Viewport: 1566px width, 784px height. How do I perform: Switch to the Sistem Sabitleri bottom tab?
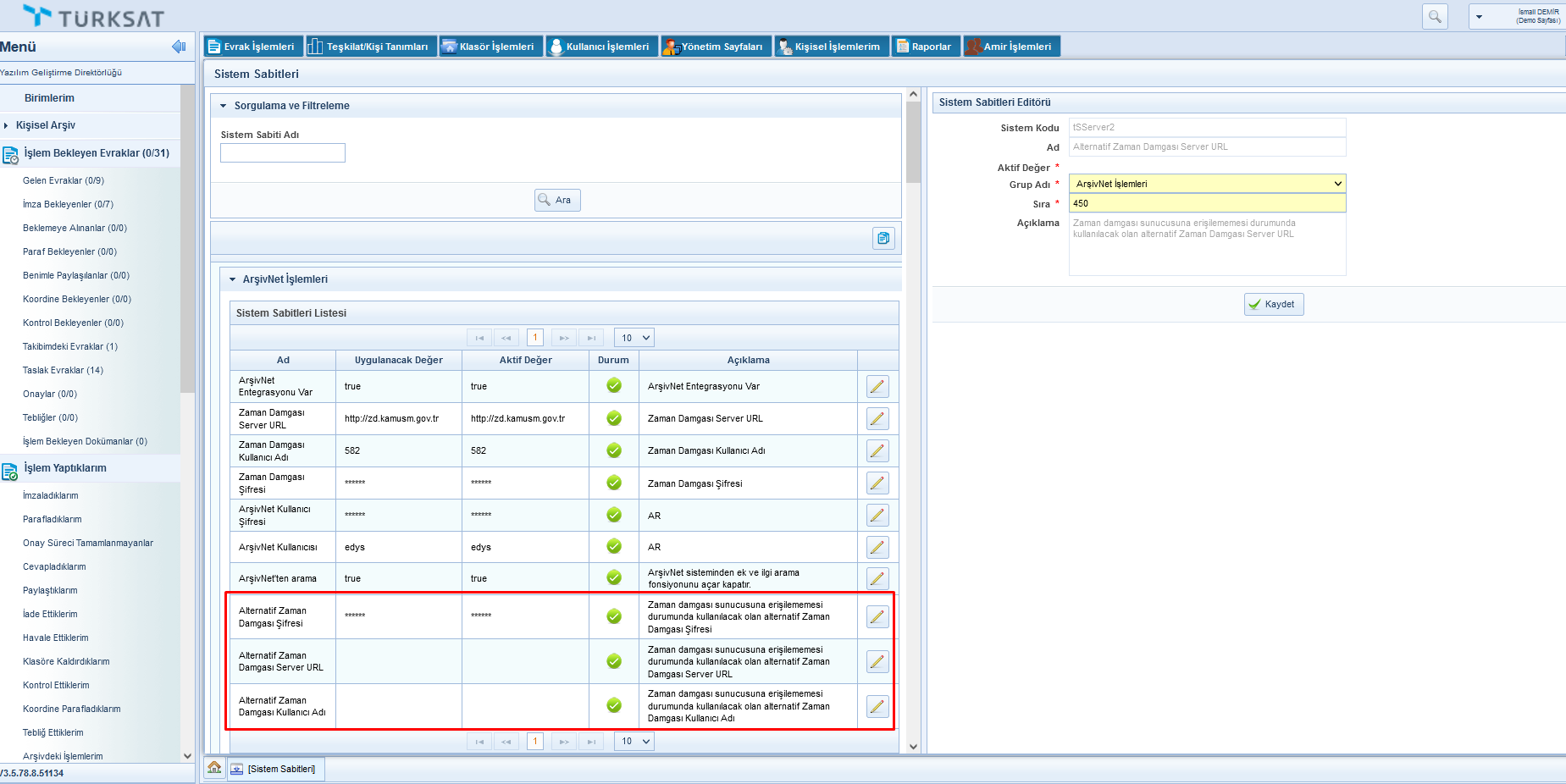click(x=274, y=769)
